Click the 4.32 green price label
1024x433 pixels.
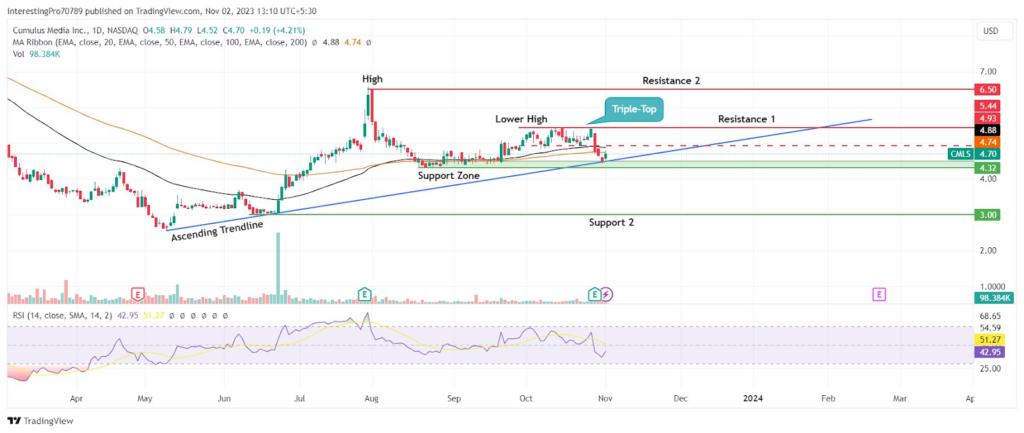[x=986, y=168]
